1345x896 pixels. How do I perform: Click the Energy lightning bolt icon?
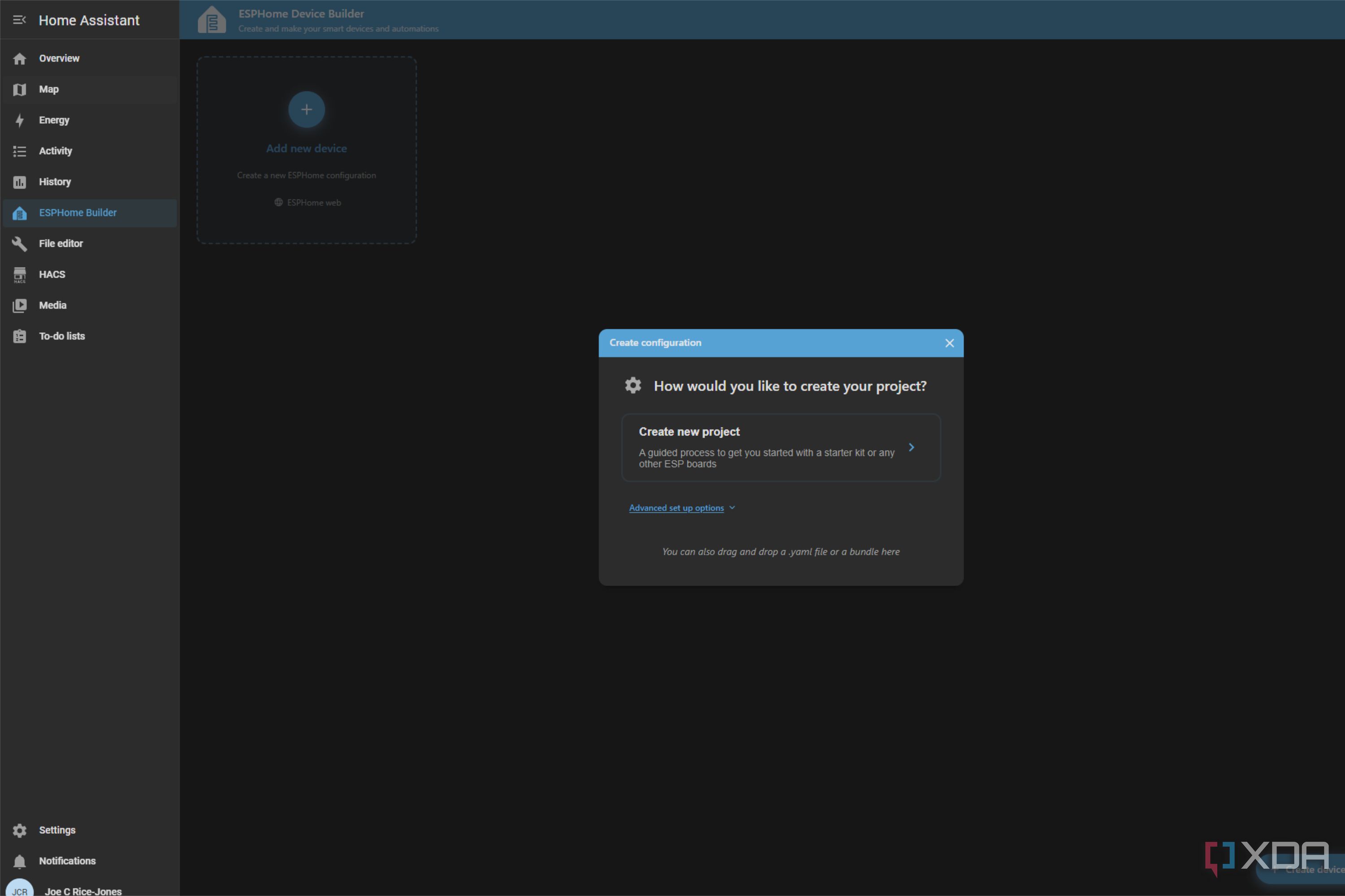click(19, 120)
